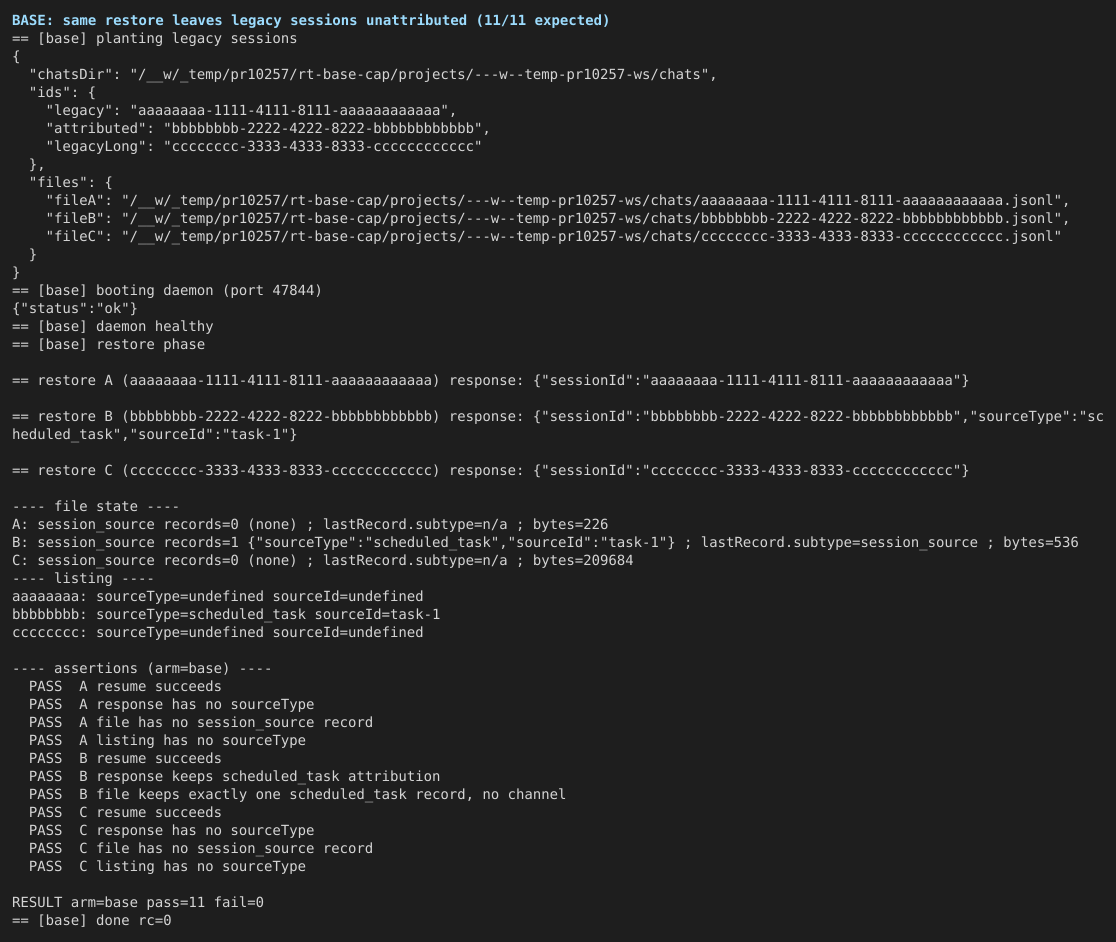Click the base done rc=0 line
Viewport: 1116px width, 942px height.
tap(92, 921)
